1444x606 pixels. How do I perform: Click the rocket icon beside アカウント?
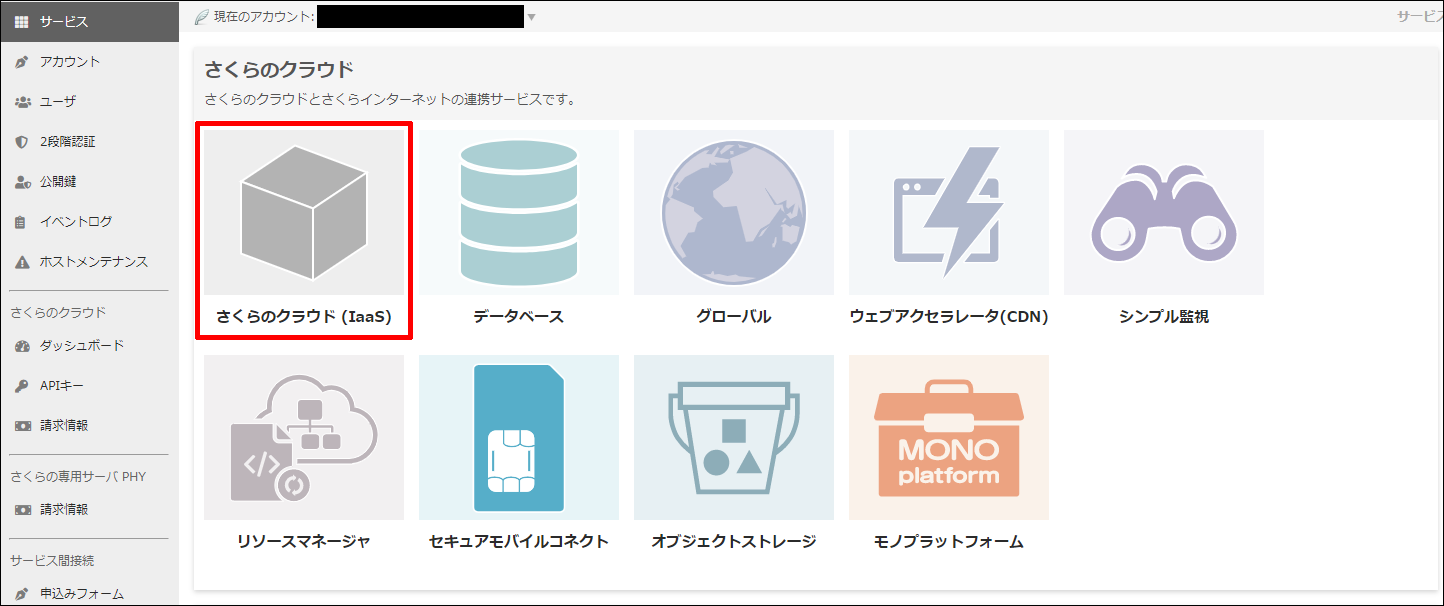[x=22, y=62]
